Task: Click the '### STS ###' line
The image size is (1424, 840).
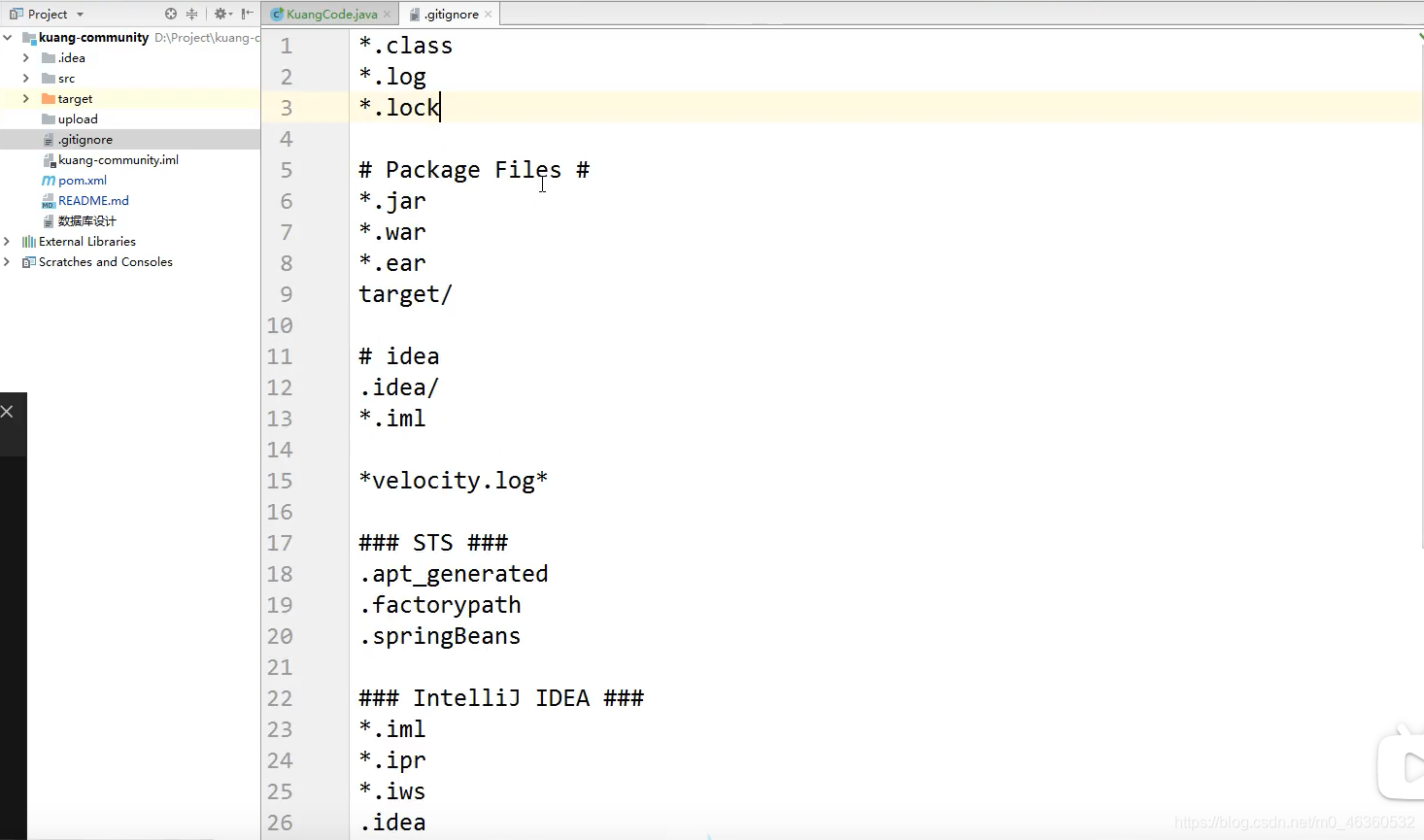Action: coord(433,543)
